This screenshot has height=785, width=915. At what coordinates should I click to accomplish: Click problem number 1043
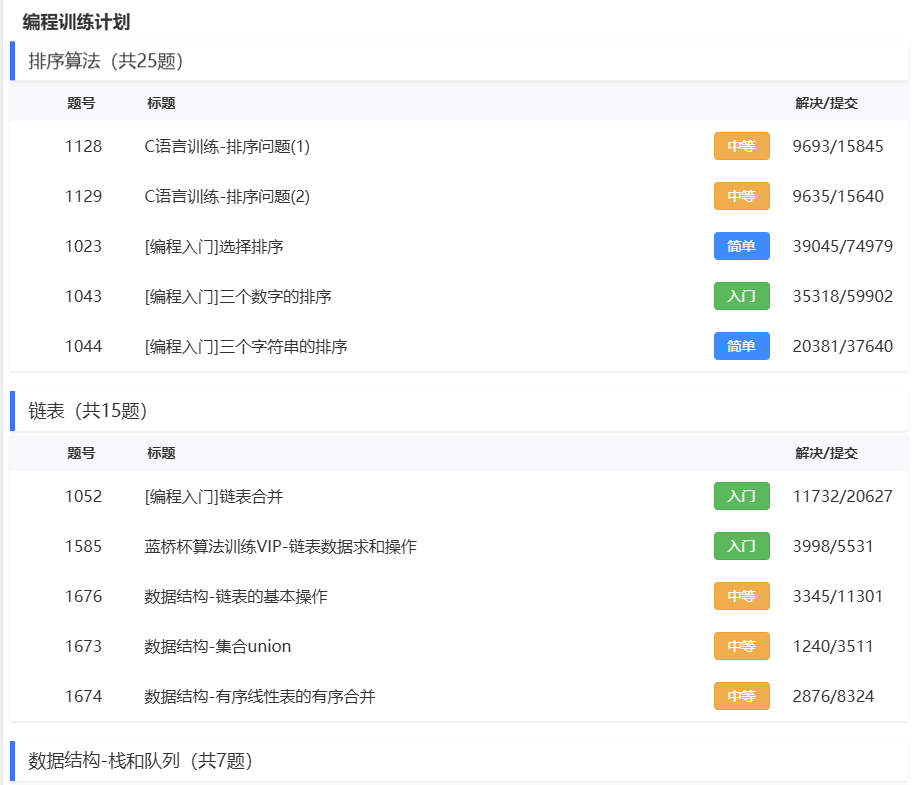coord(83,296)
